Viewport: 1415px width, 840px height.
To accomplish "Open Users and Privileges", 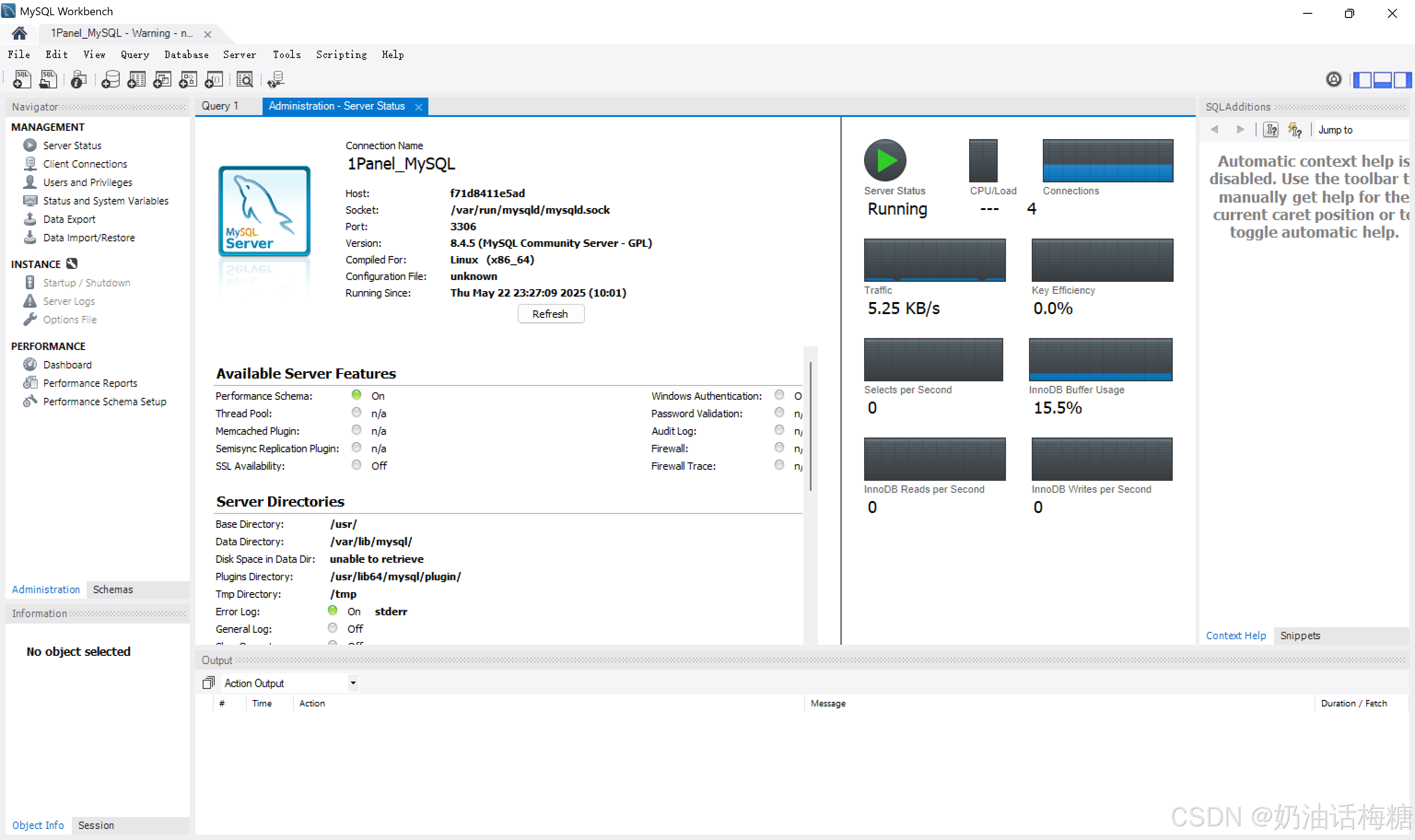I will coord(87,182).
